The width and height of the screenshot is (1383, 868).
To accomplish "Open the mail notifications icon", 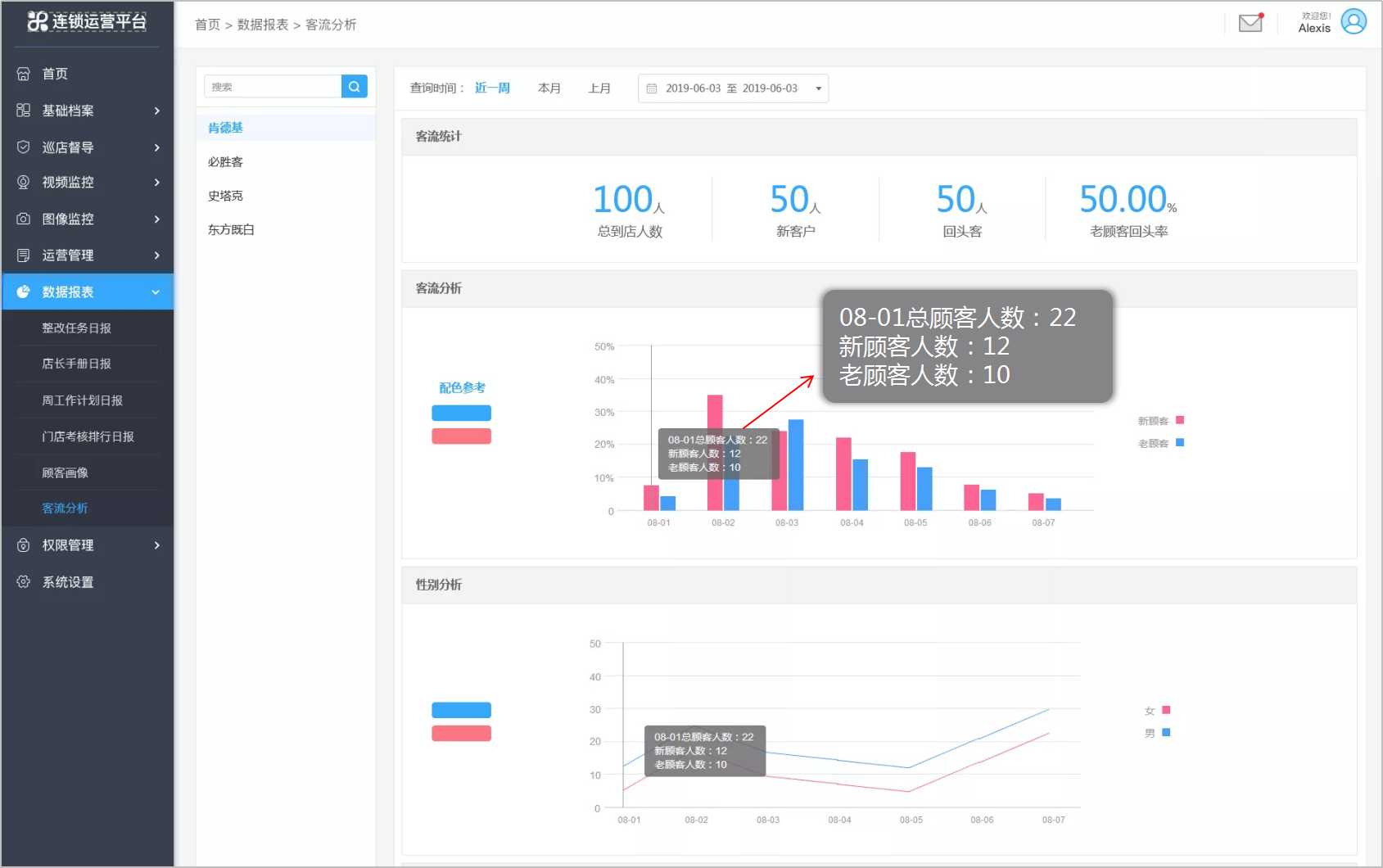I will pos(1250,23).
